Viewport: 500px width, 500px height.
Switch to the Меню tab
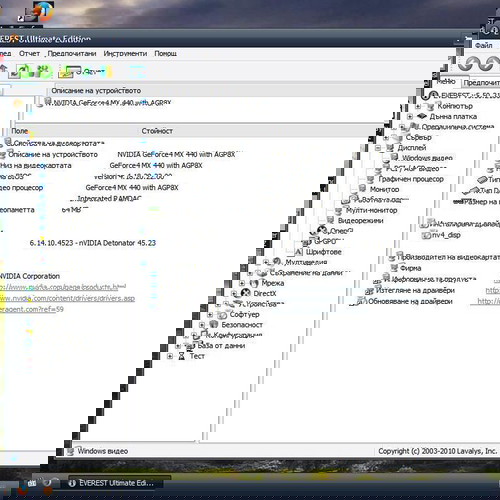(x=447, y=81)
